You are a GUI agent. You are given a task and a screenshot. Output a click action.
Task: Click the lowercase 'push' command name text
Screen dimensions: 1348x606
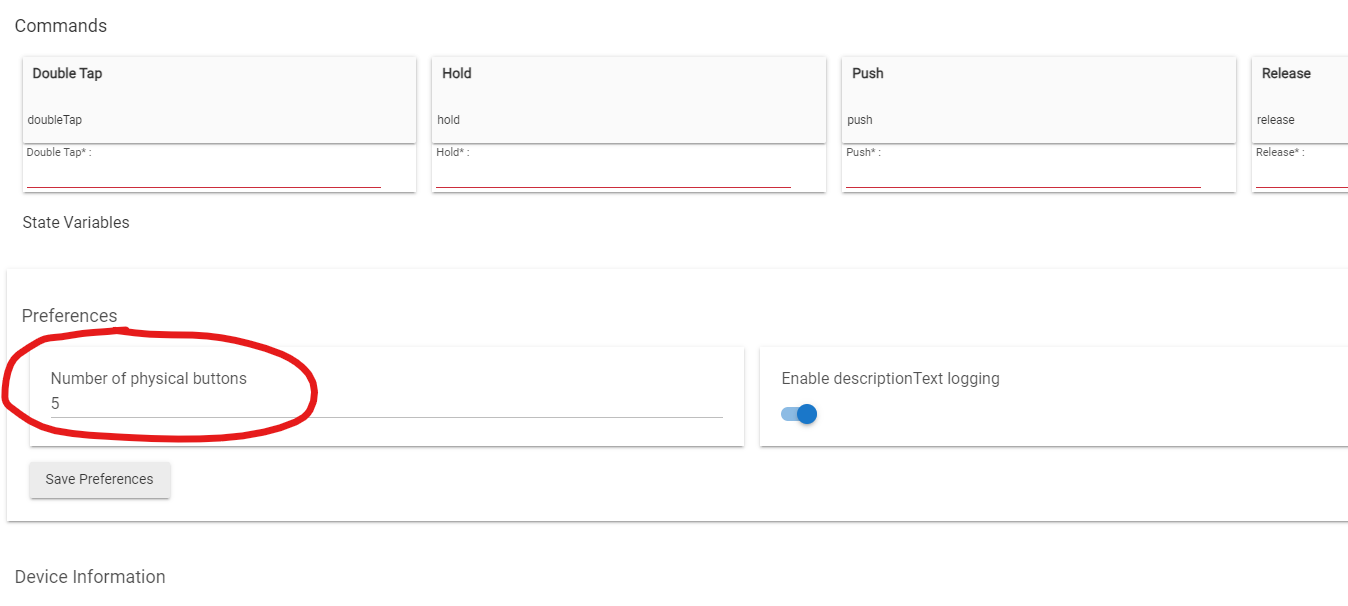coord(860,120)
